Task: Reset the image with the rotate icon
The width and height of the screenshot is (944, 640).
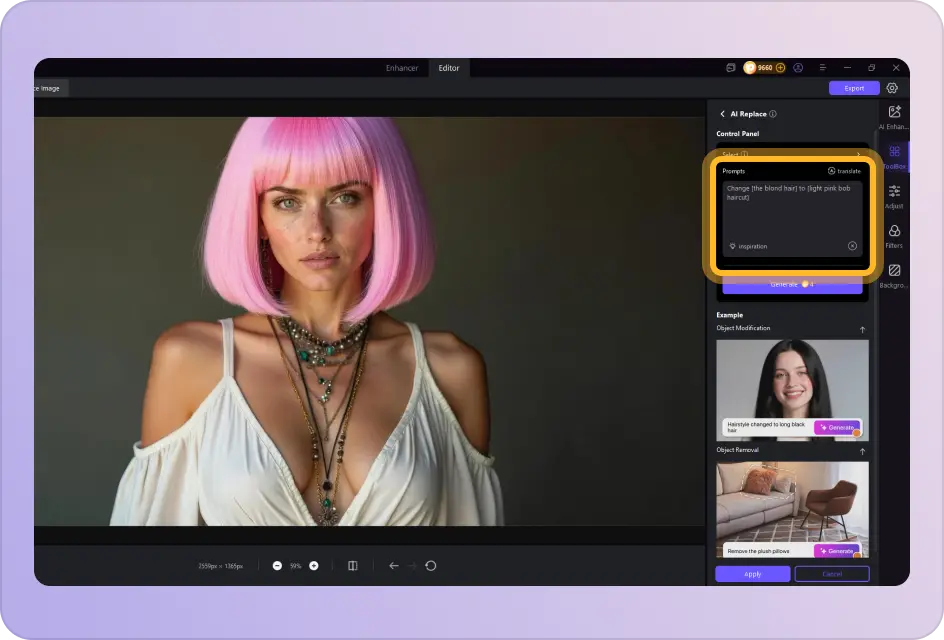Action: tap(430, 565)
